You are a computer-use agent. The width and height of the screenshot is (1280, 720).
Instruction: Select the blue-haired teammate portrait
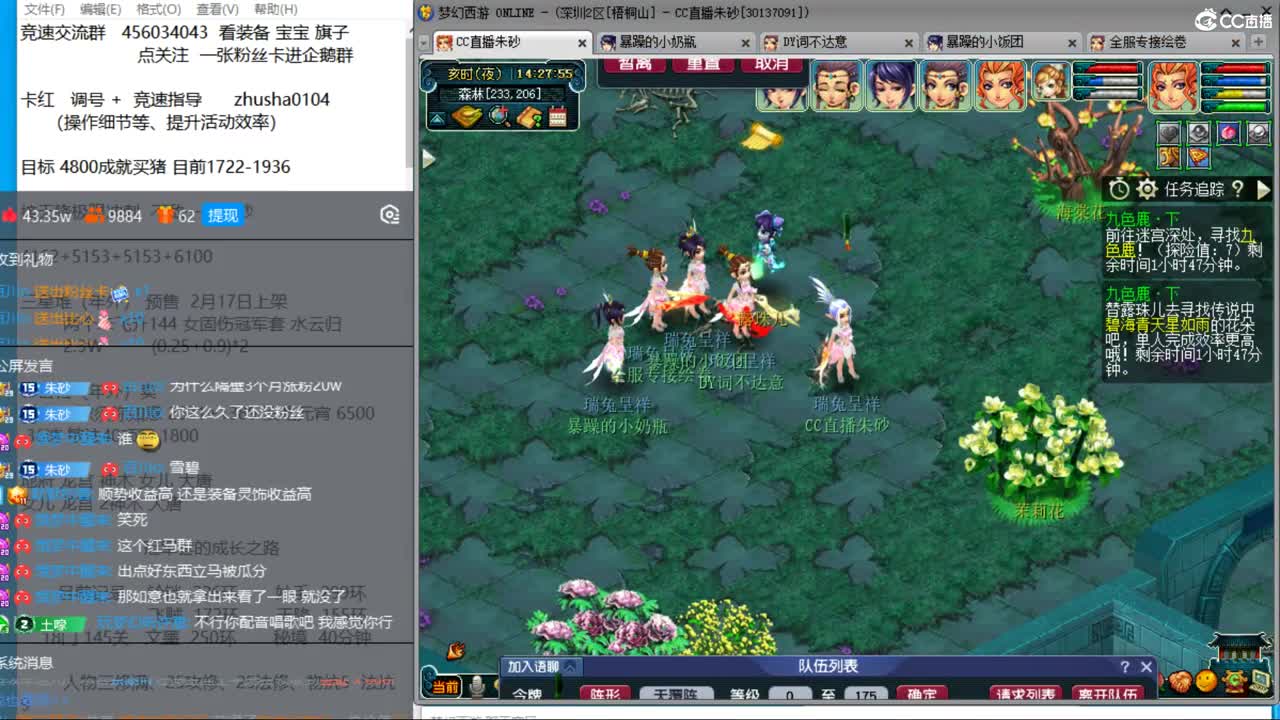pyautogui.click(x=891, y=84)
